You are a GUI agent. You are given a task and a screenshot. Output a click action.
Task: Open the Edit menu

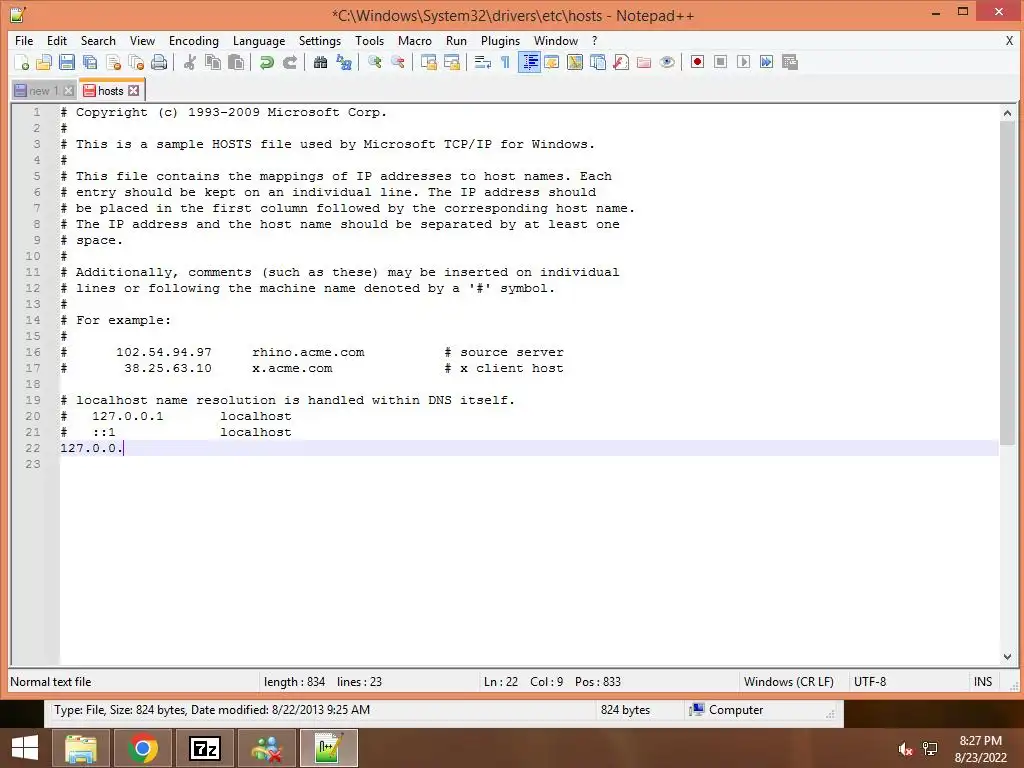57,40
